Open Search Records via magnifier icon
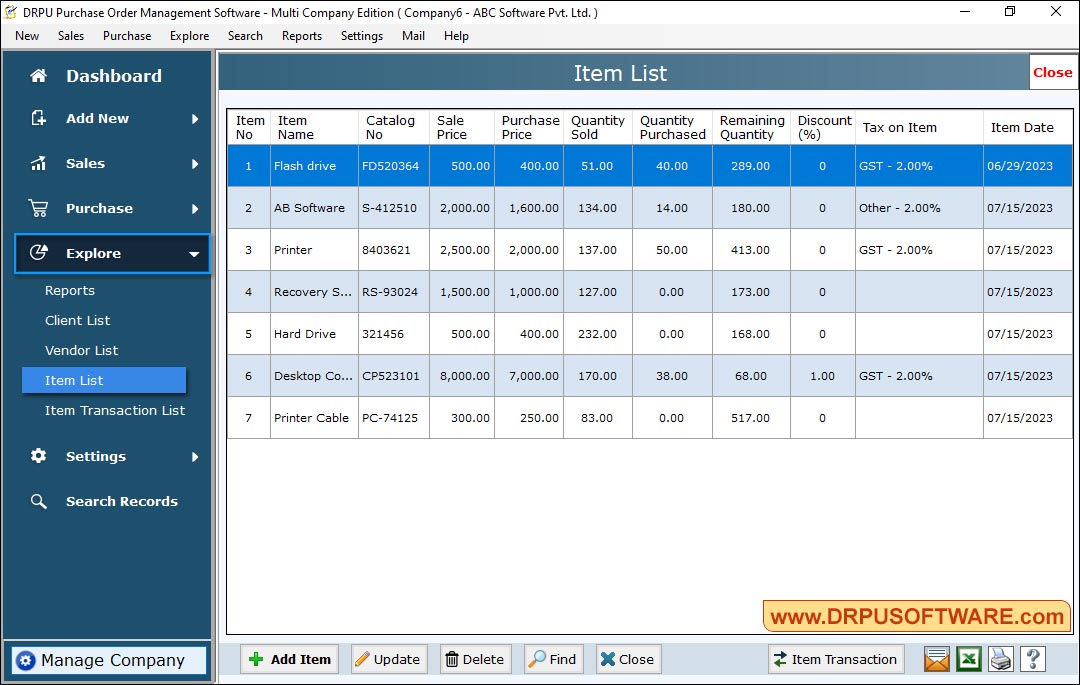The width and height of the screenshot is (1080, 685). coord(38,501)
